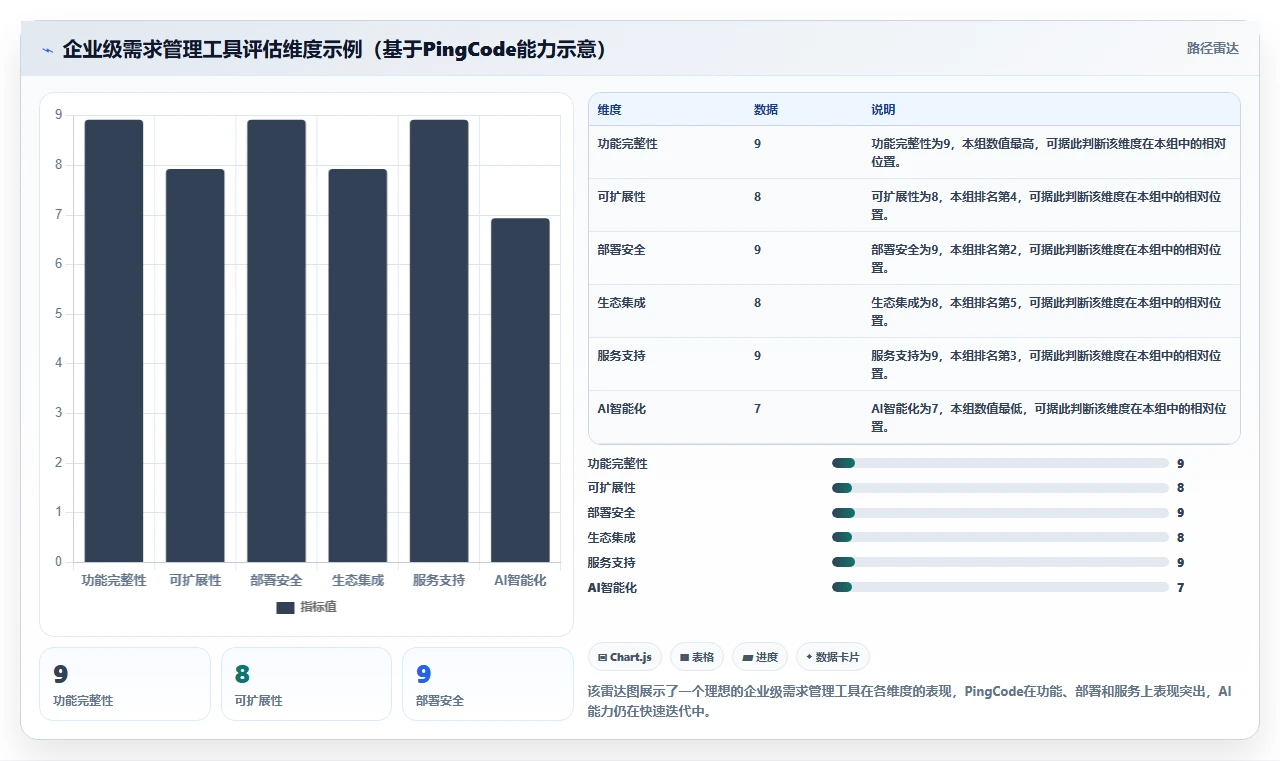Click the 可扩展性 bar in chart
This screenshot has width=1280, height=761.
tap(195, 366)
